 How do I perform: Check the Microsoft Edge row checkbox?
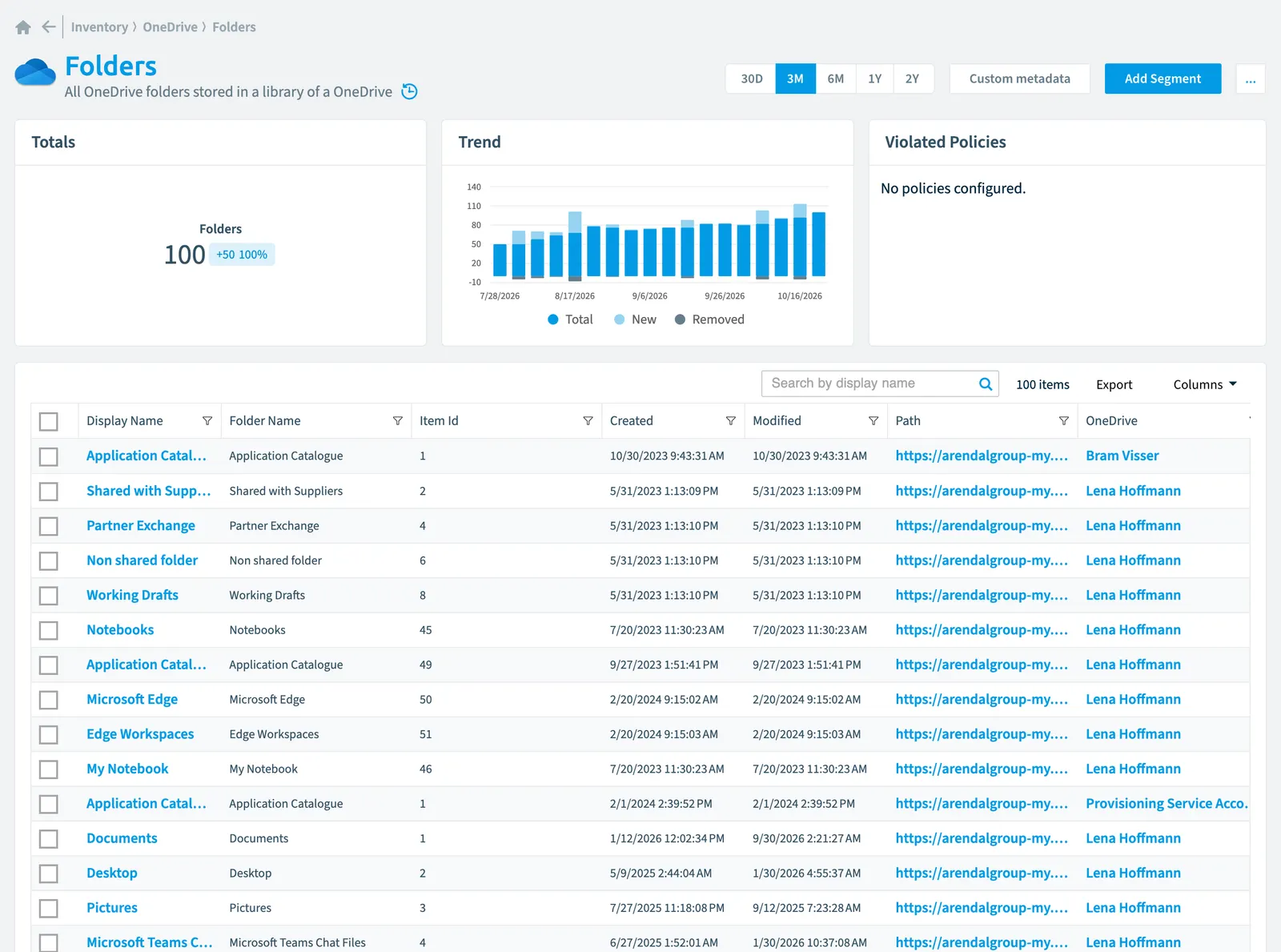click(49, 700)
